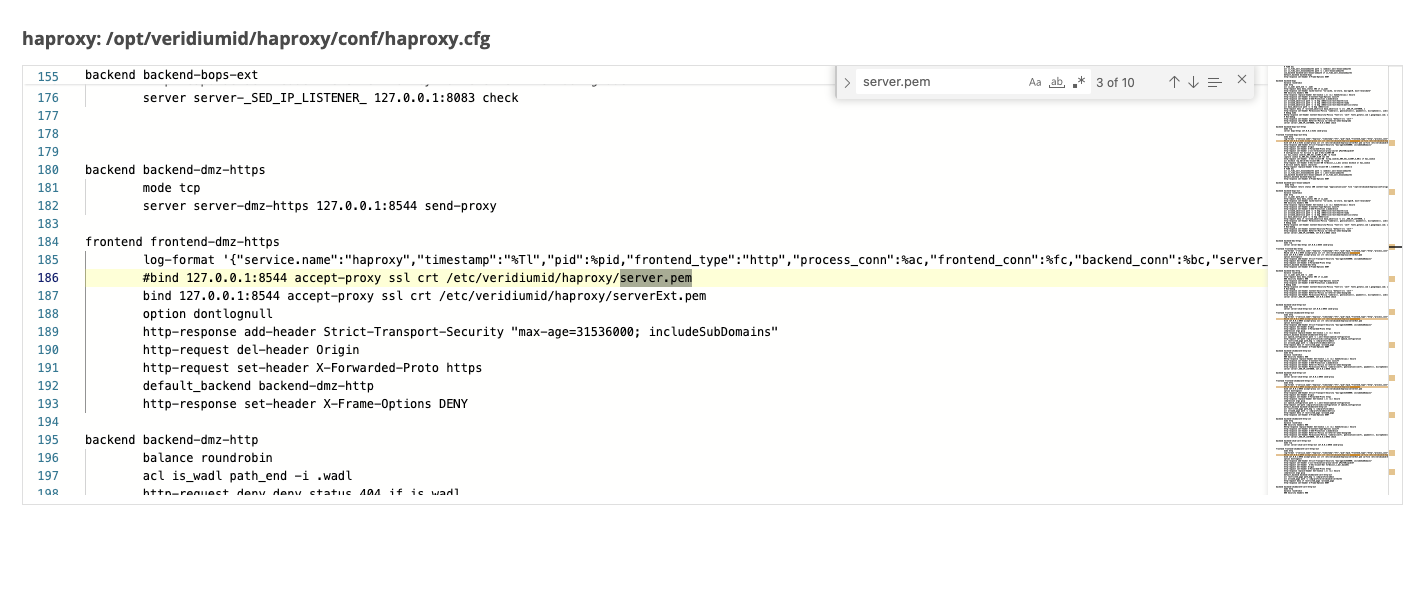Click line number 195 in gutter
The width and height of the screenshot is (1416, 596).
coord(47,440)
